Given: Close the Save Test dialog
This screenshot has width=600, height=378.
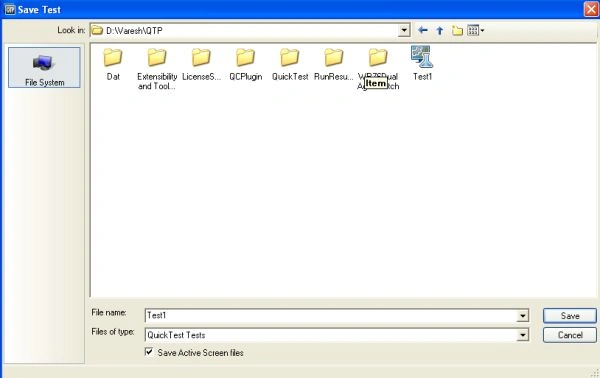Looking at the screenshot, I should (591, 9).
